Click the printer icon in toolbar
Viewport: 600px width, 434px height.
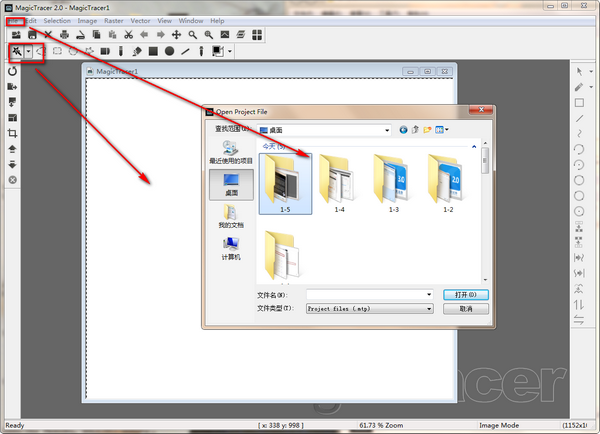tap(64, 35)
